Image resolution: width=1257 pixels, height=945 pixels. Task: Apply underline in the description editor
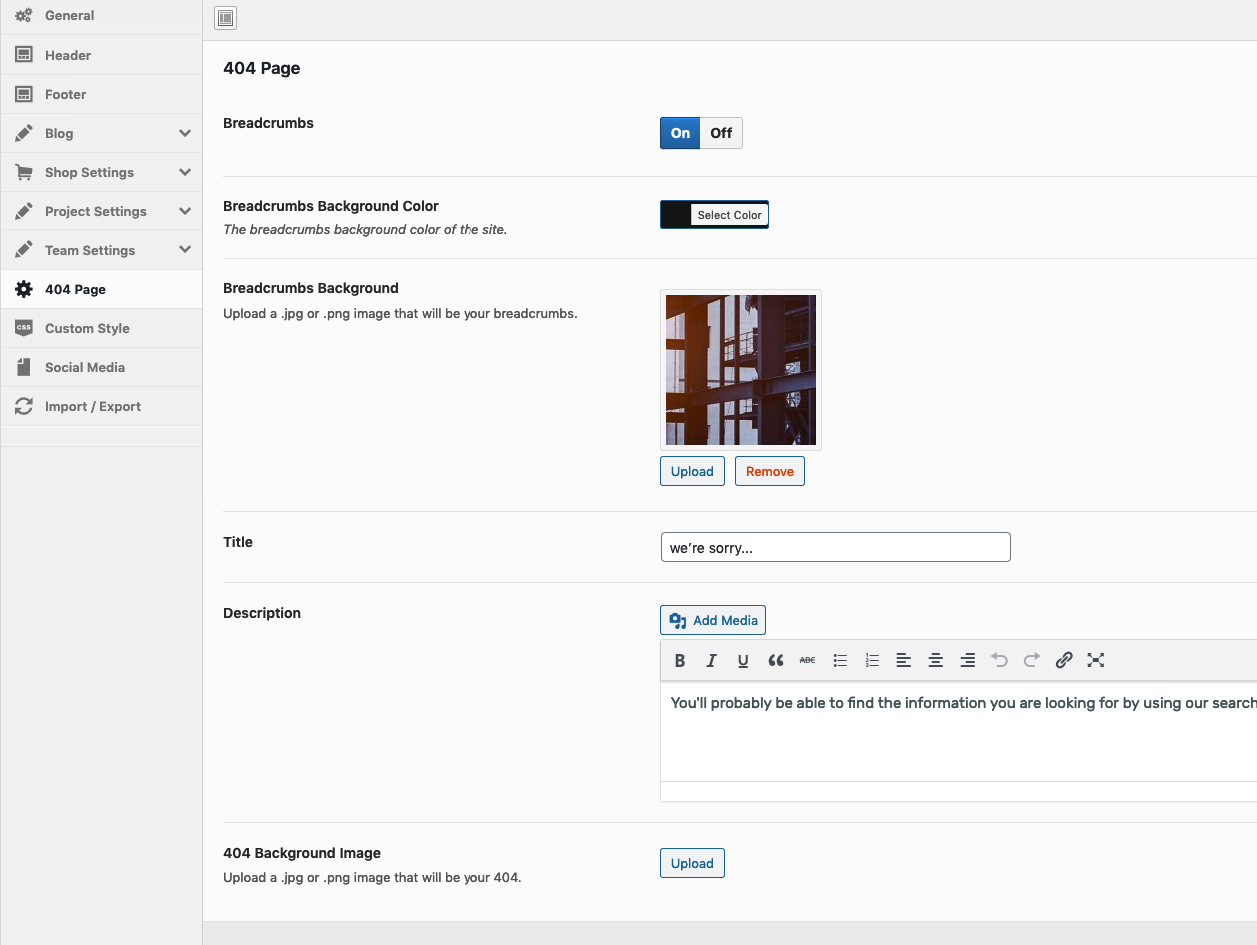point(743,660)
